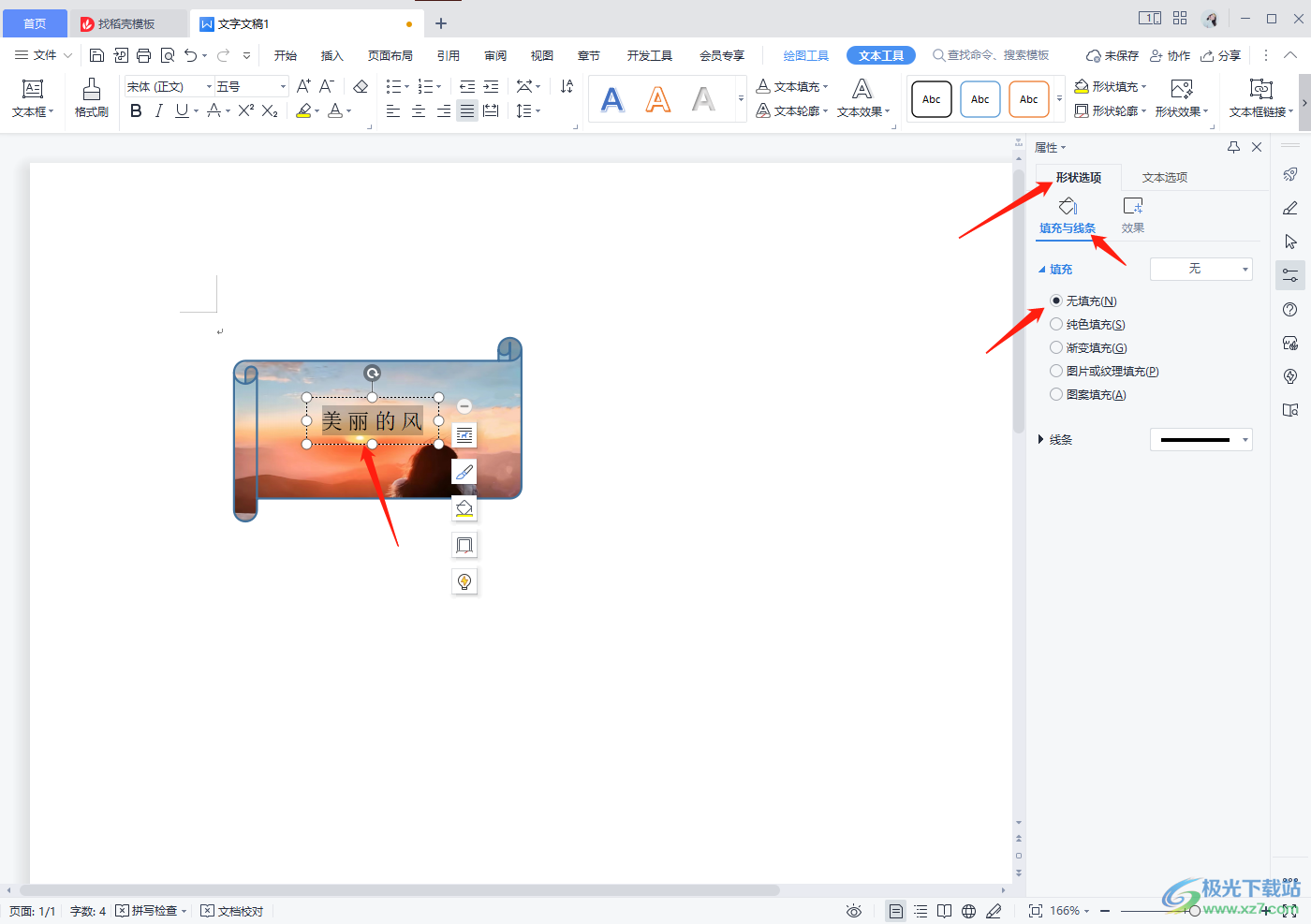Click the font color A swatch
The image size is (1311, 924).
(335, 111)
